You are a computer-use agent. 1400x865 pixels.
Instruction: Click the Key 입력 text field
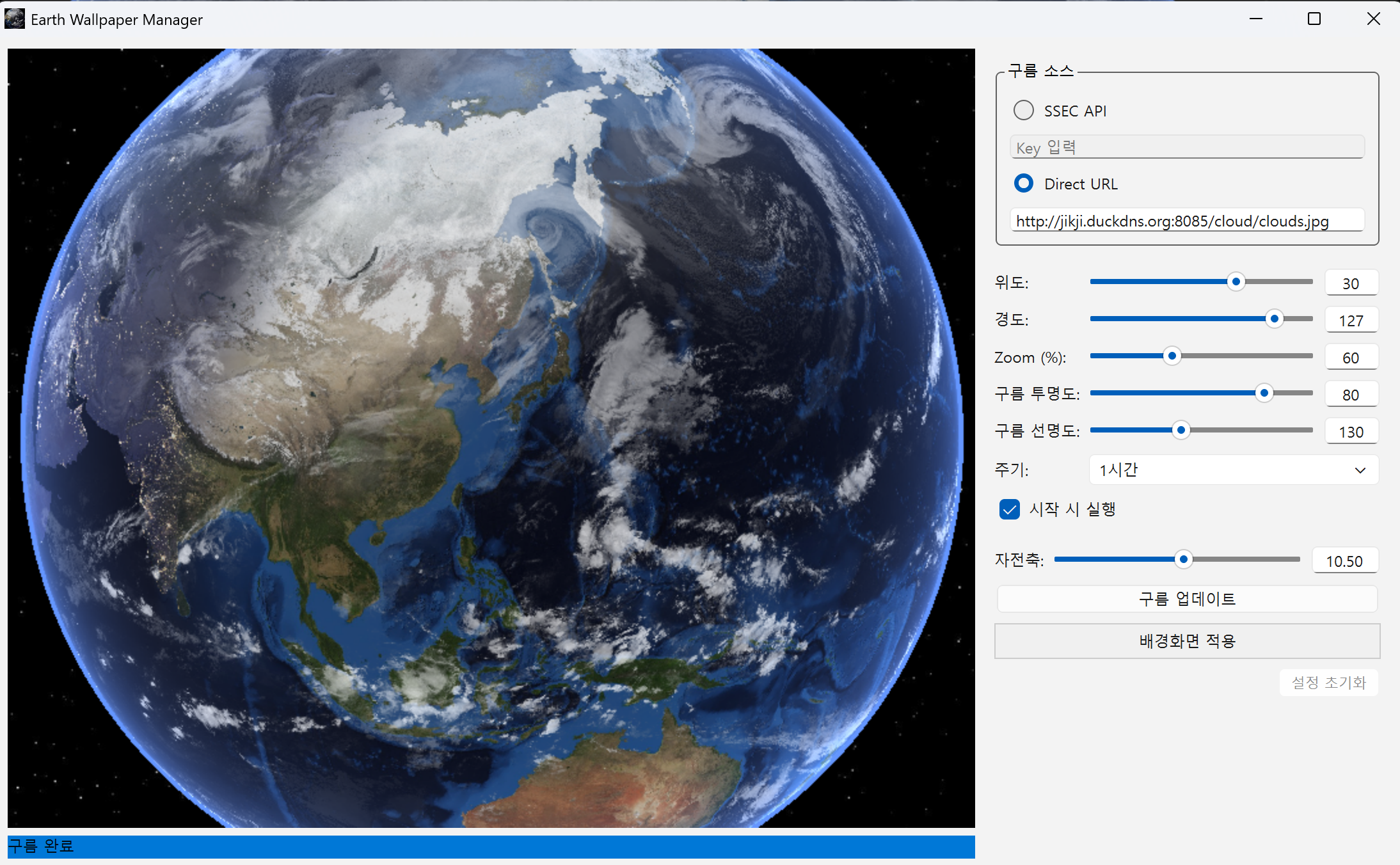pyautogui.click(x=1187, y=148)
